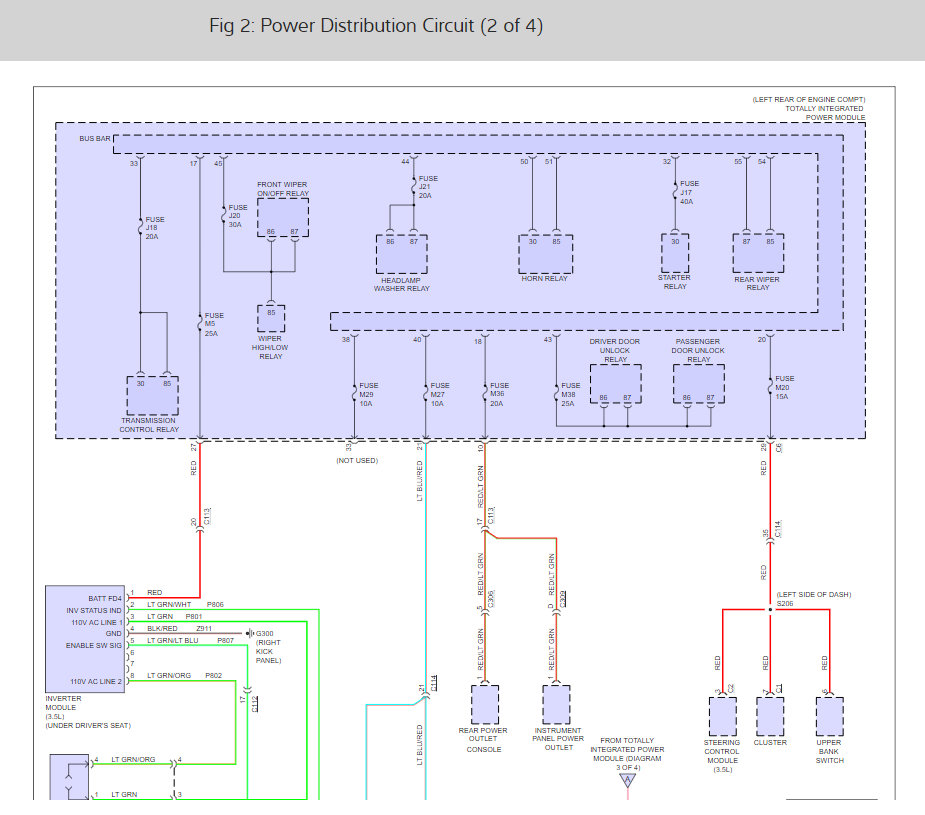This screenshot has width=925, height=815.
Task: Click the 'REAR WIPER RELAY' label
Action: (757, 284)
